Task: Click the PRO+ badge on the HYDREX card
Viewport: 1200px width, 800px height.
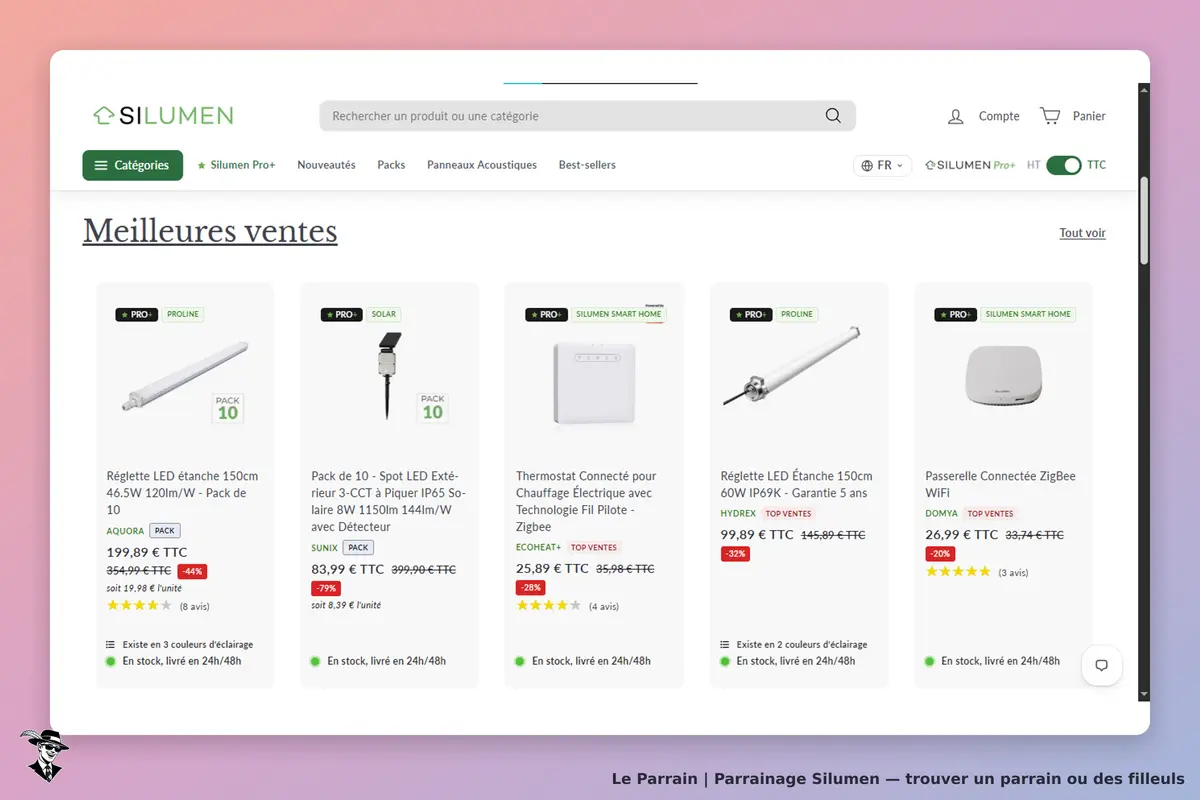Action: point(751,314)
